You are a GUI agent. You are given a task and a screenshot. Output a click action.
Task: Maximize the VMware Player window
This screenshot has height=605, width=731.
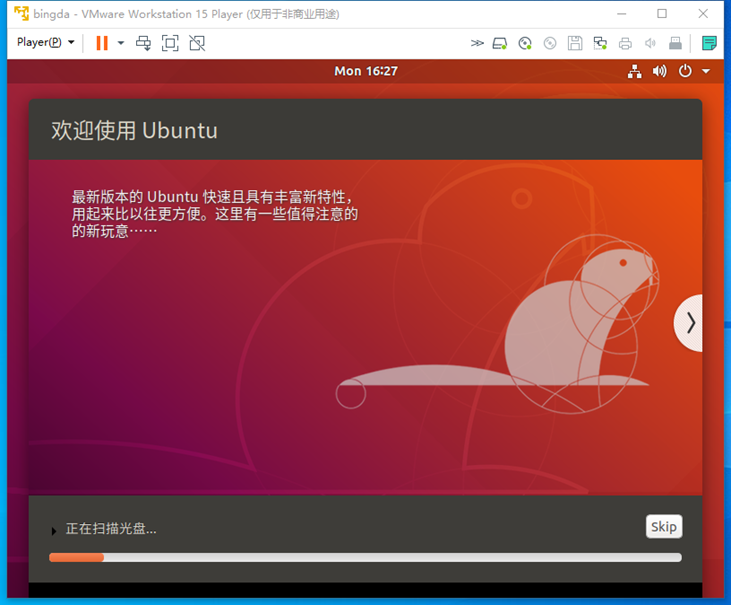point(662,14)
